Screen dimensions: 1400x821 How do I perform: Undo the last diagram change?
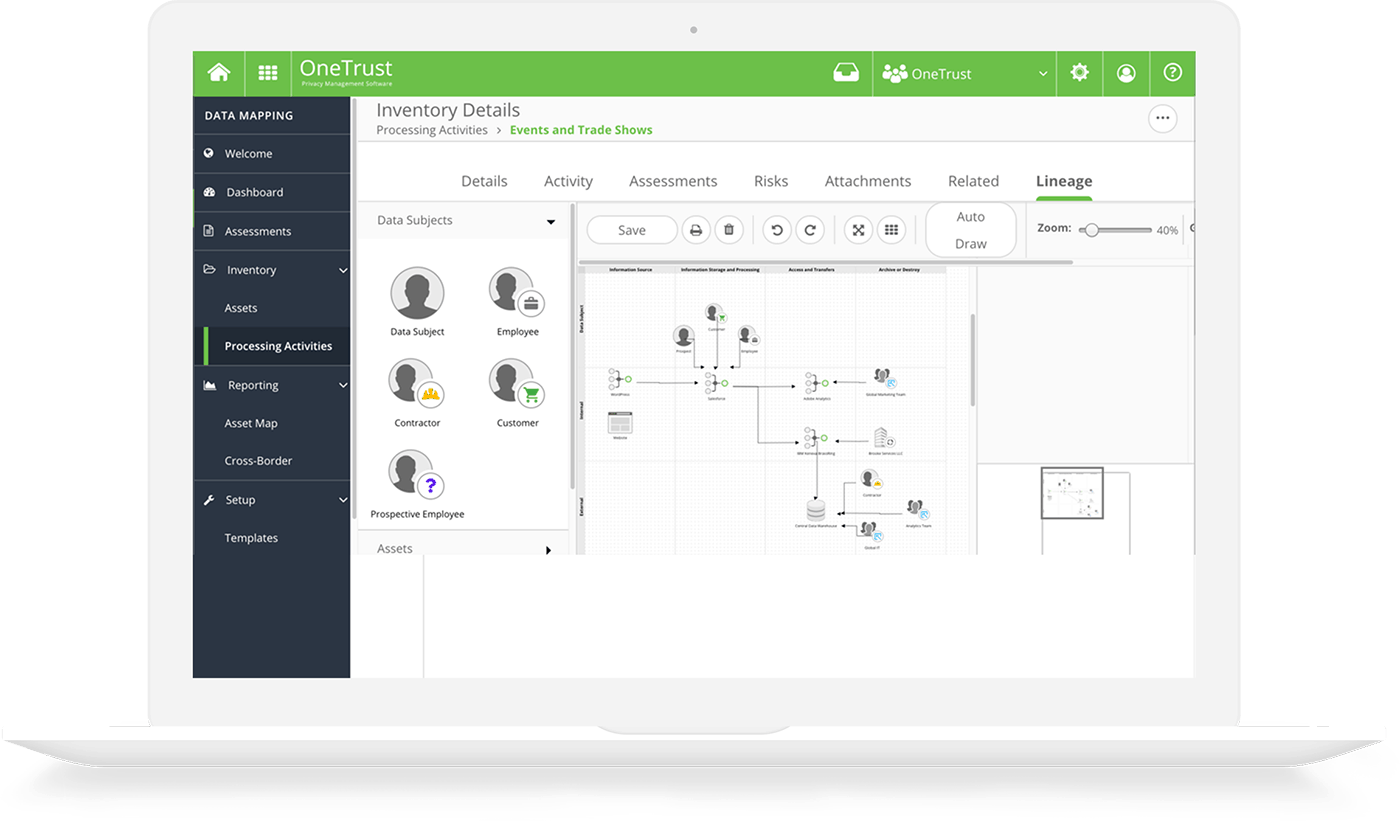point(777,230)
